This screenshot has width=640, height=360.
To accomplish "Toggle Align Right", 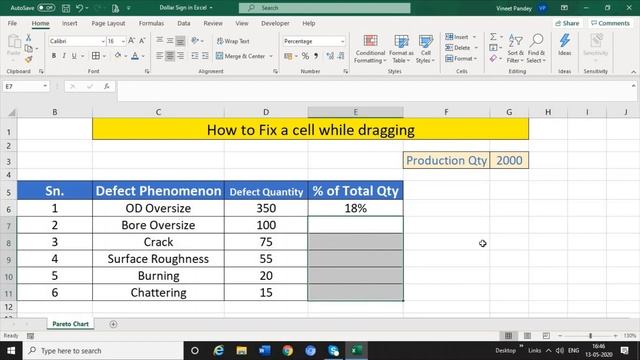I will [180, 56].
